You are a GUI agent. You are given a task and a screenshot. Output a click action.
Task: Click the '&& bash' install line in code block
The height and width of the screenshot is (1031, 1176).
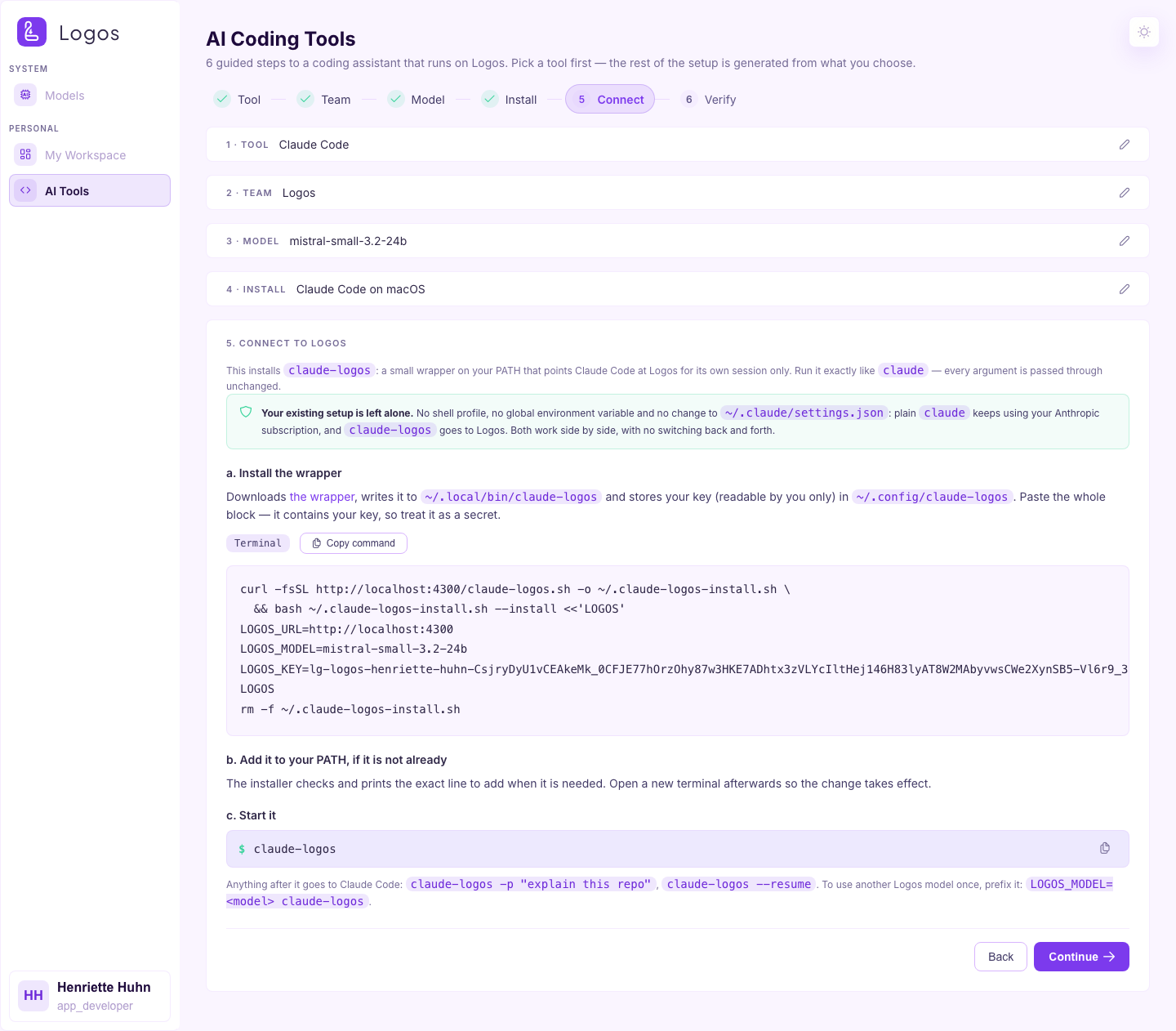(x=439, y=609)
